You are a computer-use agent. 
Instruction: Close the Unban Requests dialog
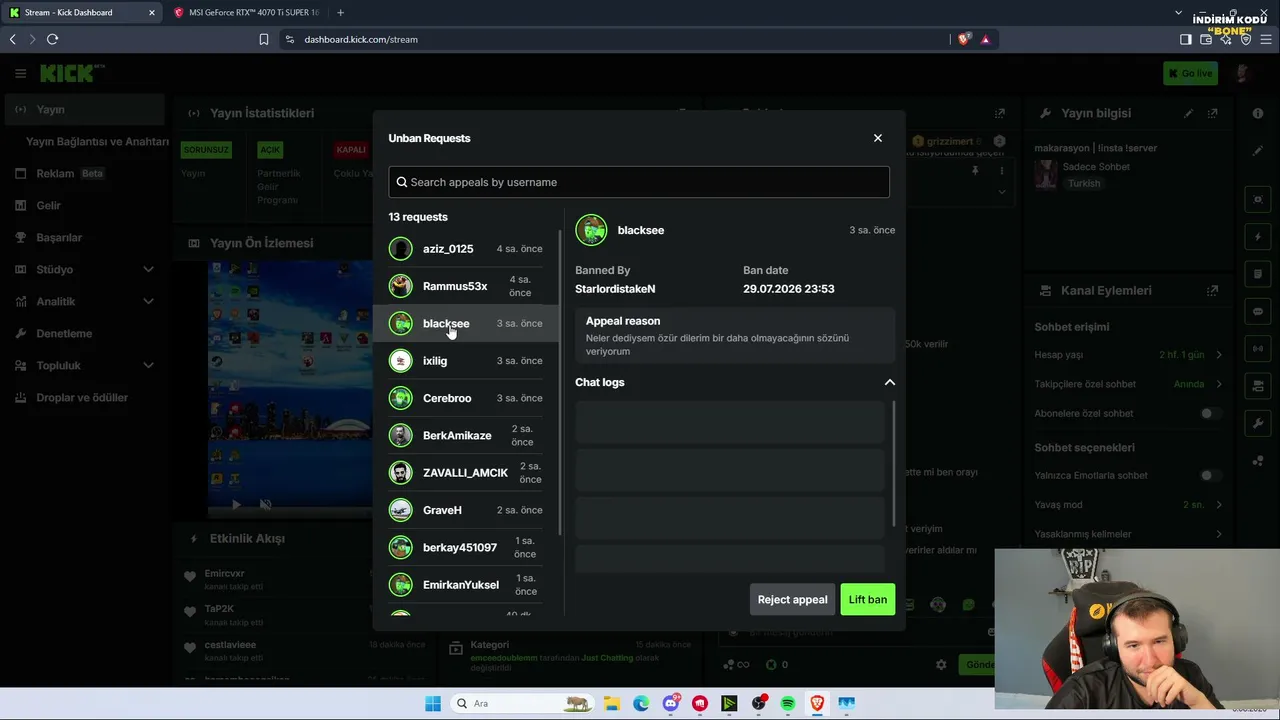coord(878,138)
